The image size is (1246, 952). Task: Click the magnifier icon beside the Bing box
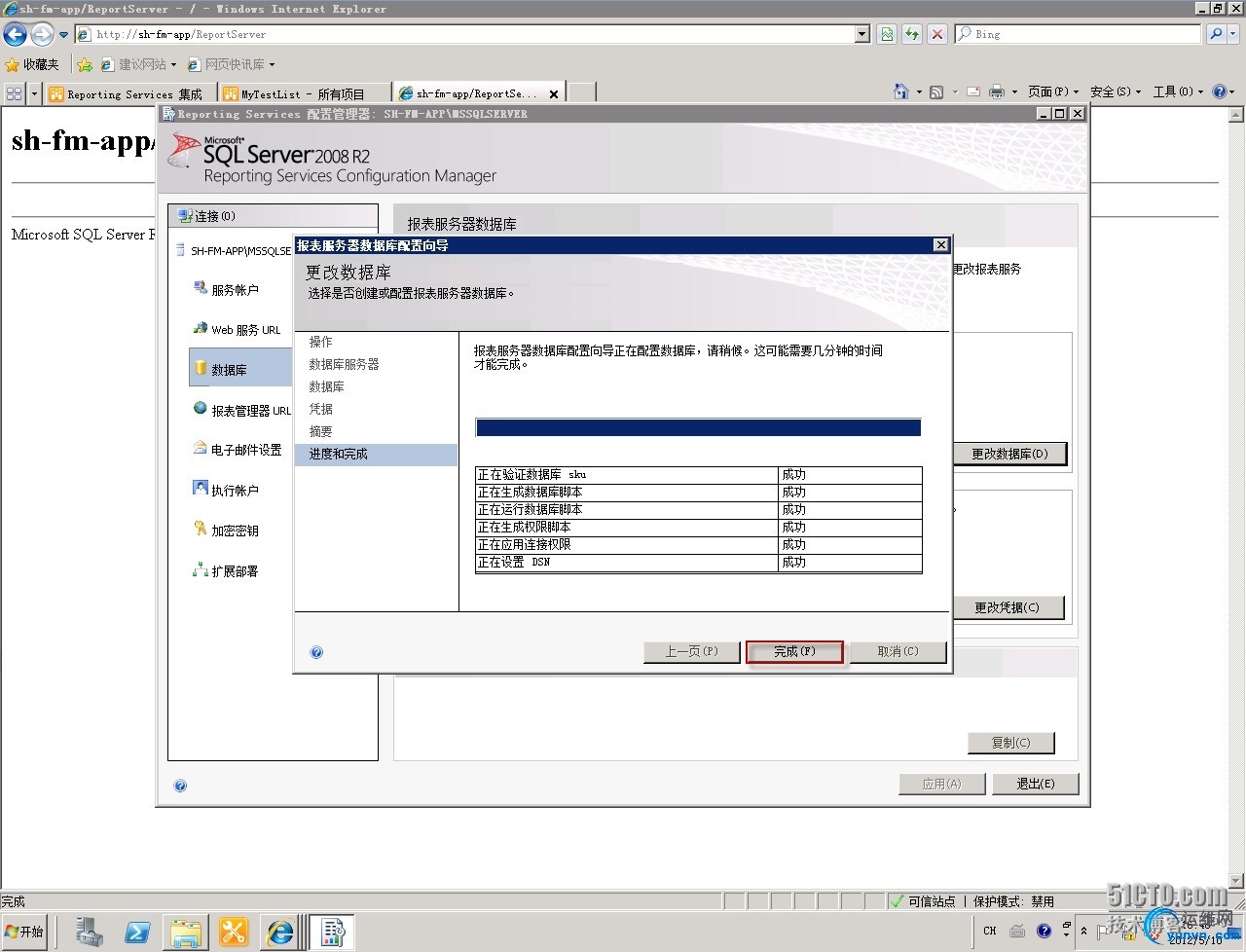(1216, 34)
